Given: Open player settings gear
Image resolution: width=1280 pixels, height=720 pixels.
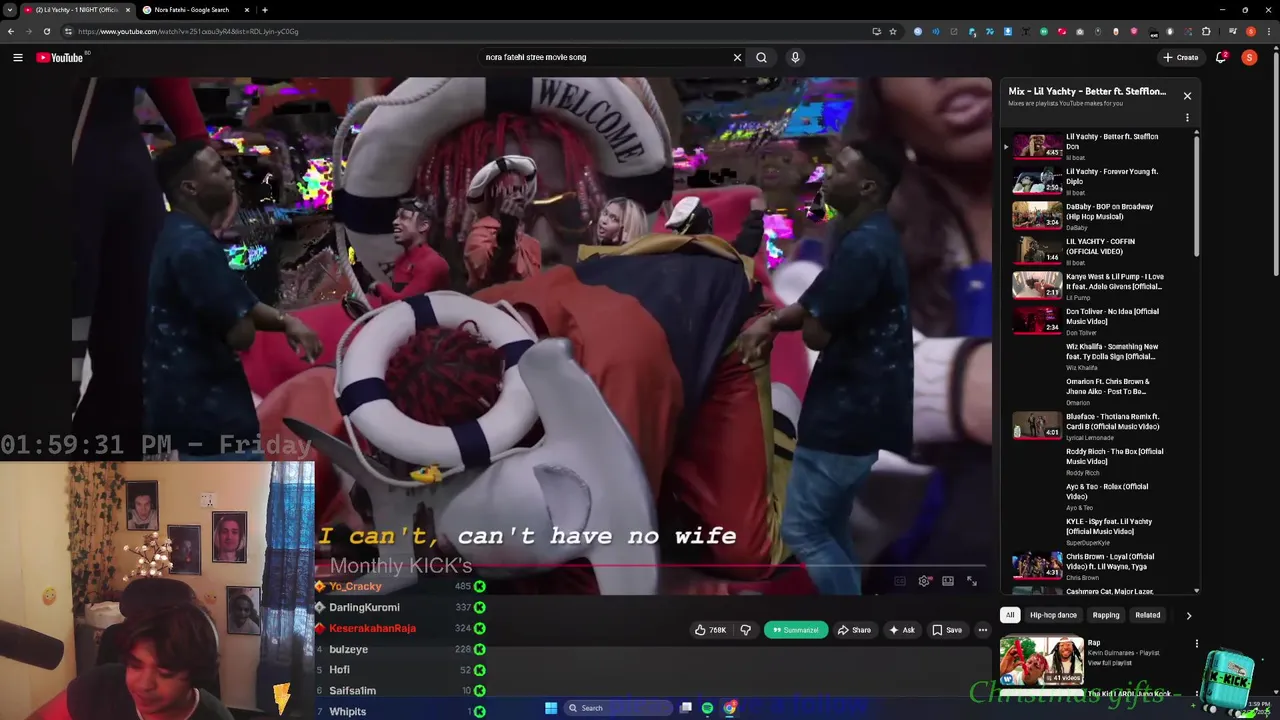Looking at the screenshot, I should pyautogui.click(x=924, y=581).
